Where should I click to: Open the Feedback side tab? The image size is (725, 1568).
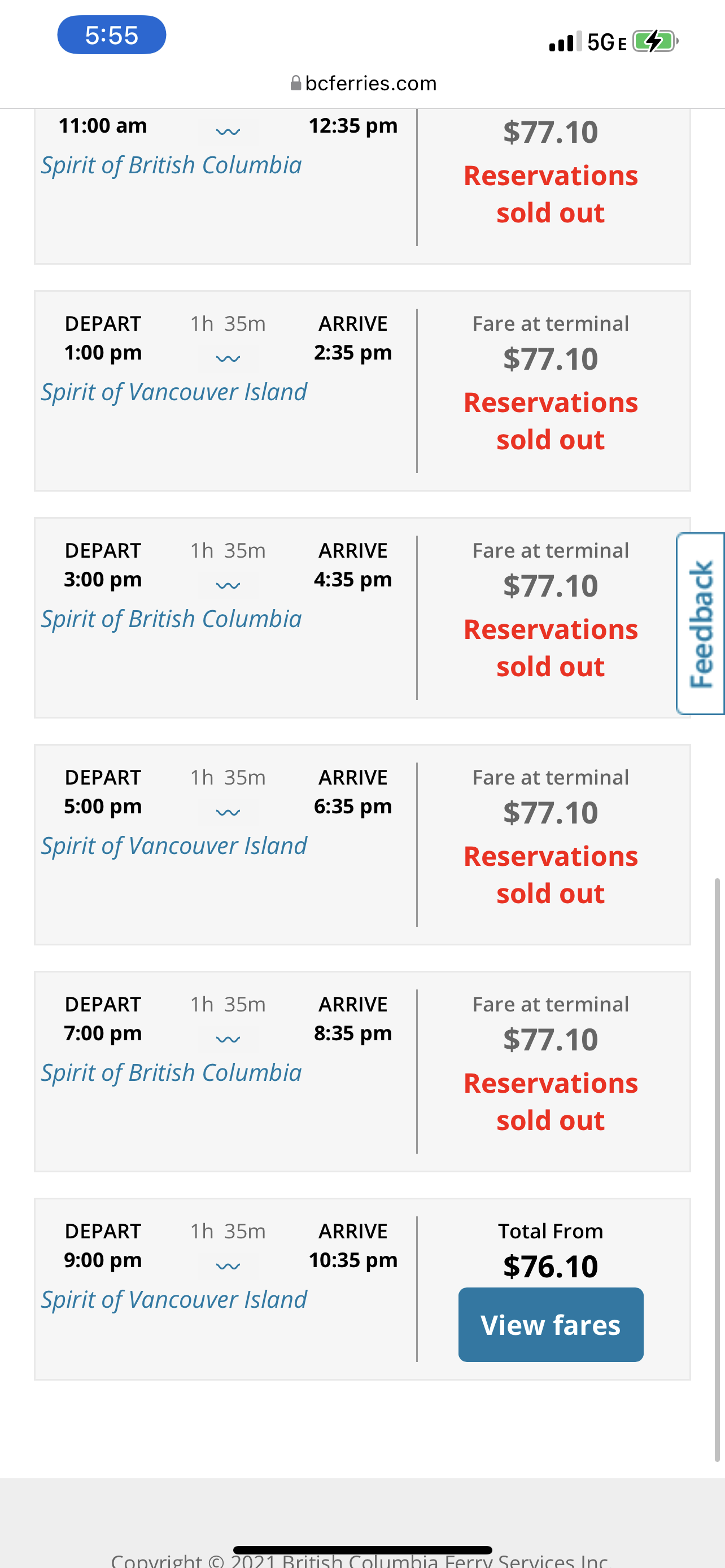[x=701, y=623]
